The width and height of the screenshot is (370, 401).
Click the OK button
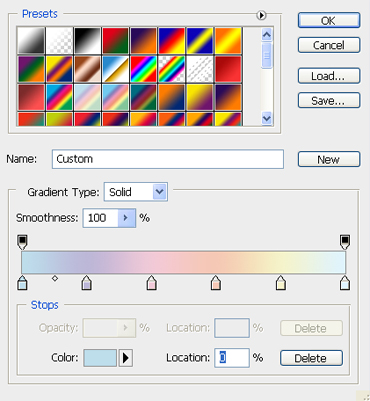click(x=329, y=20)
